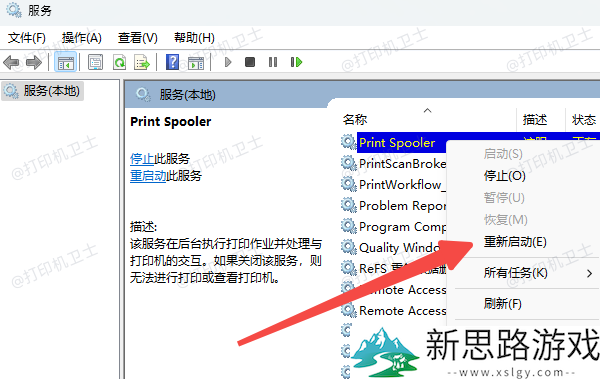Click the Refresh toolbar icon
The width and height of the screenshot is (600, 379).
pyautogui.click(x=119, y=62)
